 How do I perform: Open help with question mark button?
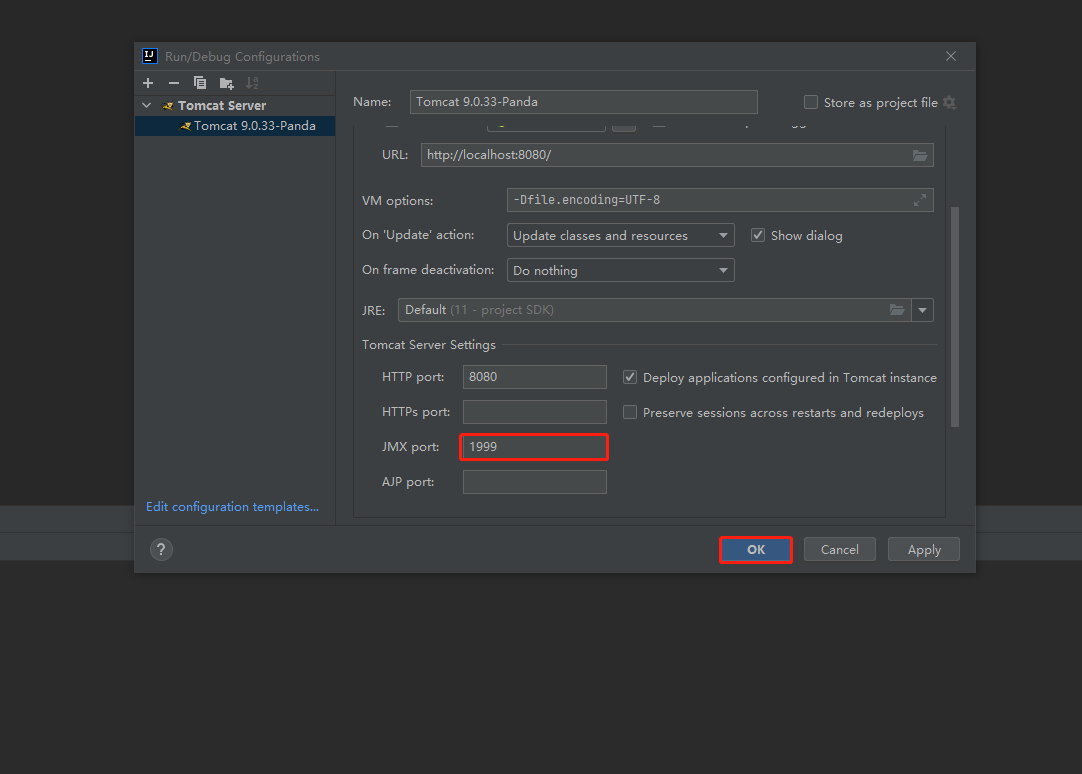pos(161,549)
